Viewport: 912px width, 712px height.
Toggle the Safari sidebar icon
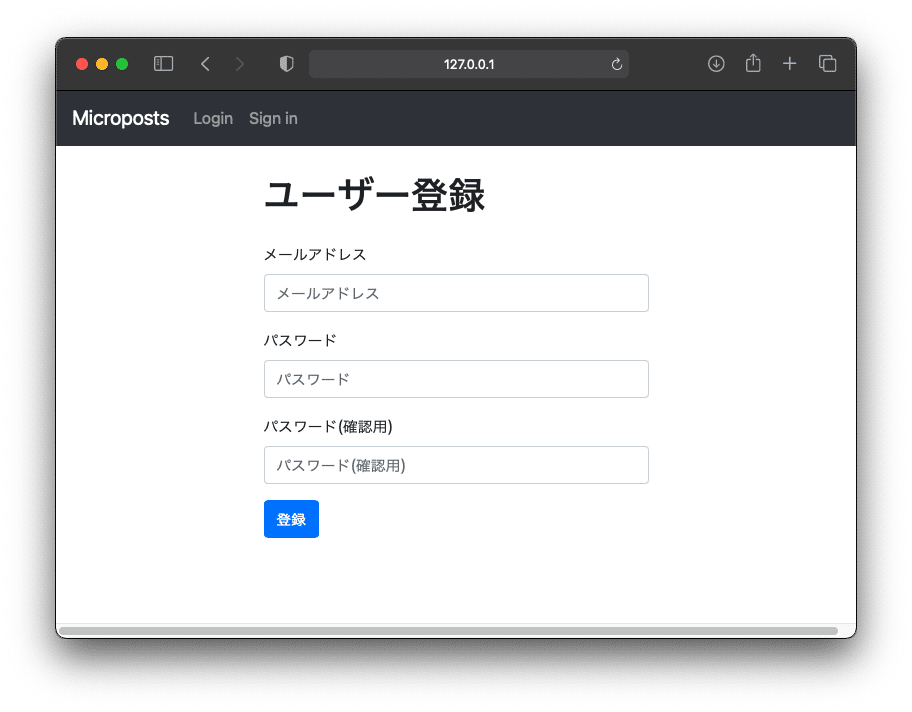[163, 64]
